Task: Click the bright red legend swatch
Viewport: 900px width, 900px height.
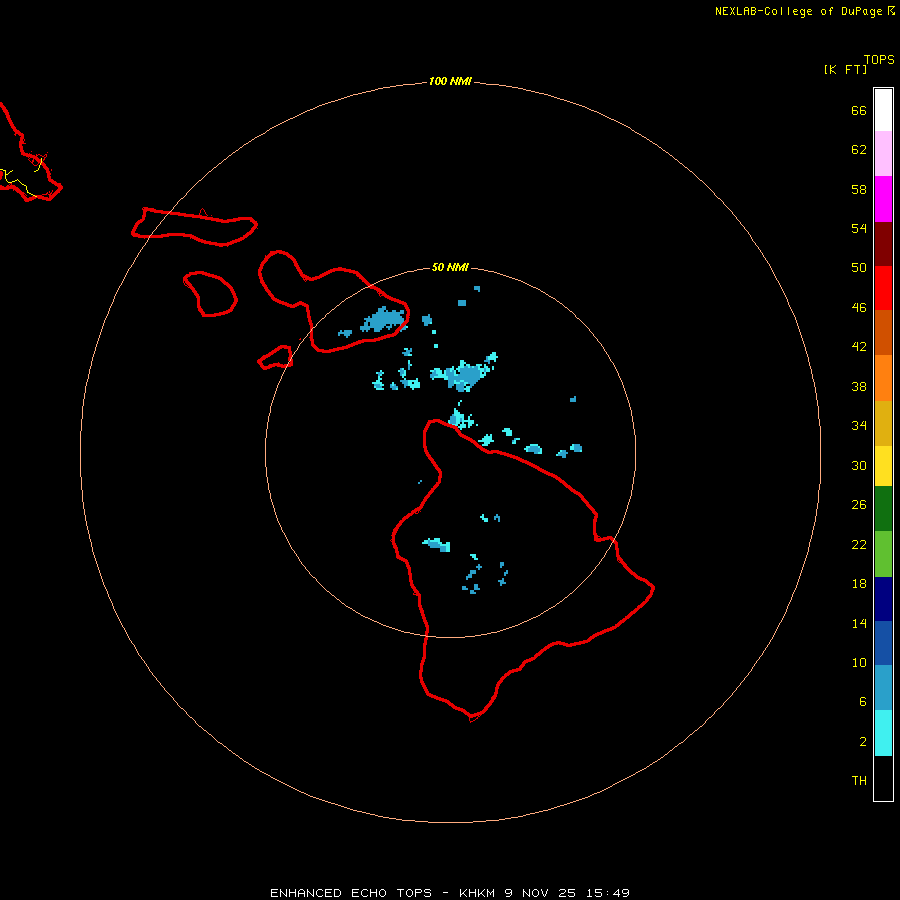Action: tap(883, 288)
